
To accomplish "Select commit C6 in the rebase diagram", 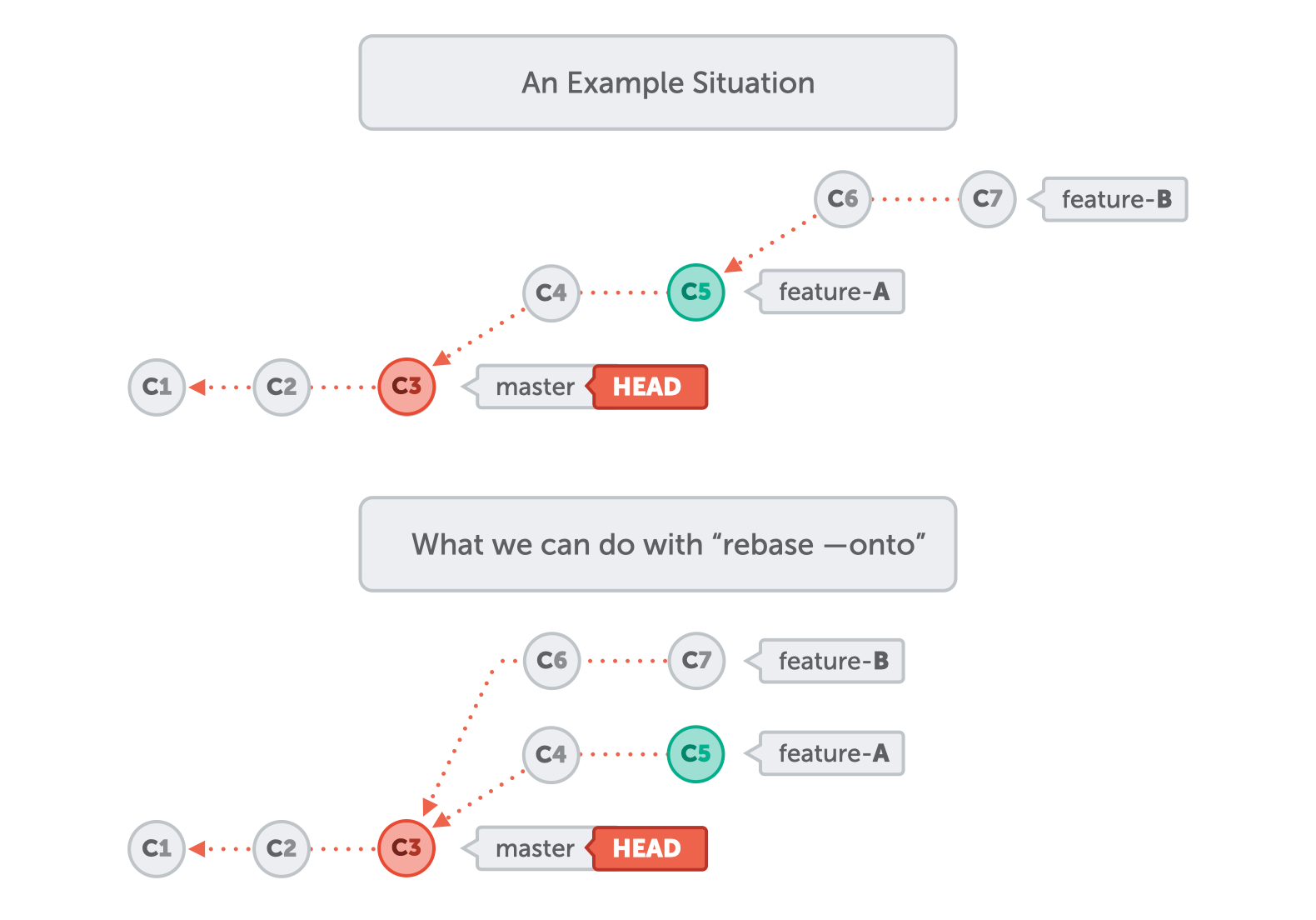I will click(x=551, y=661).
